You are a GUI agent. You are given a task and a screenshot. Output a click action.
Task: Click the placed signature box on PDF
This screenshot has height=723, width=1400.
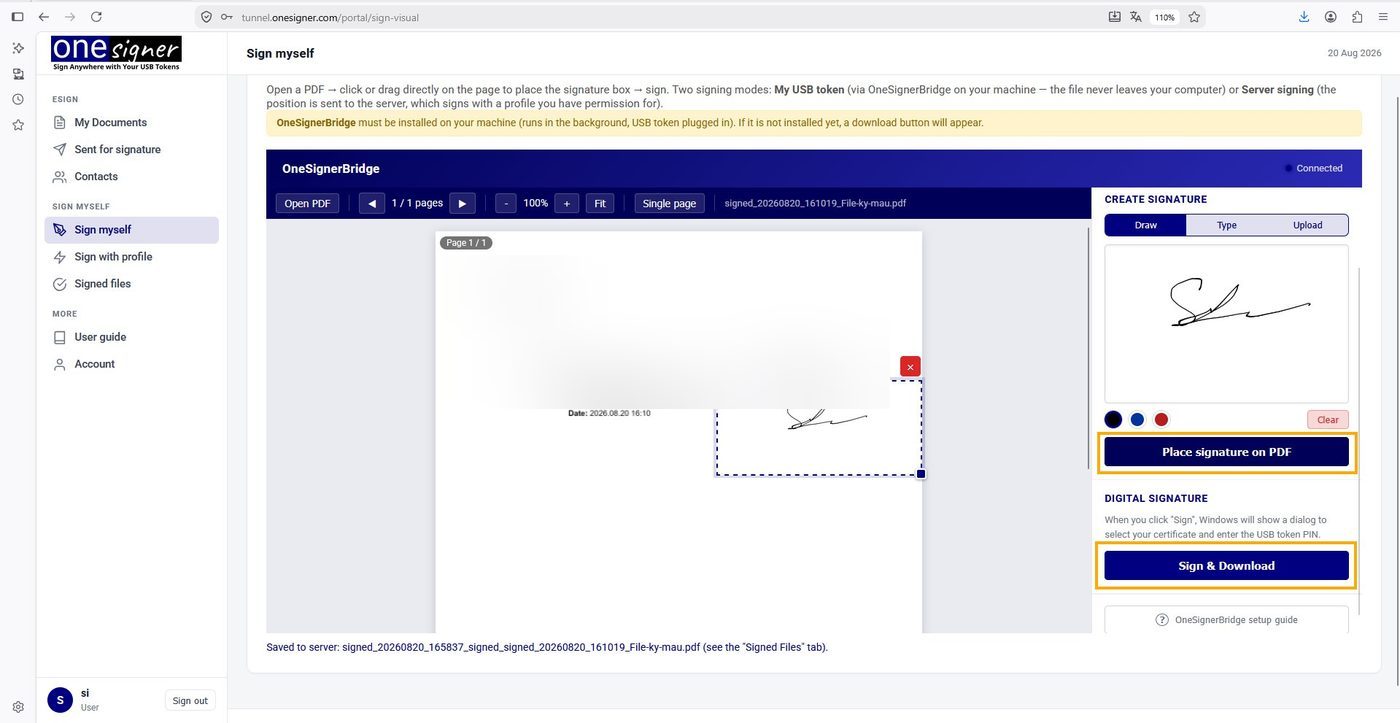point(819,428)
